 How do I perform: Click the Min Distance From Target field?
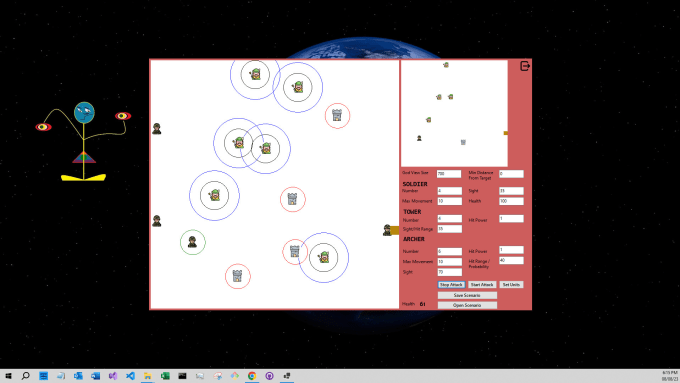511,174
